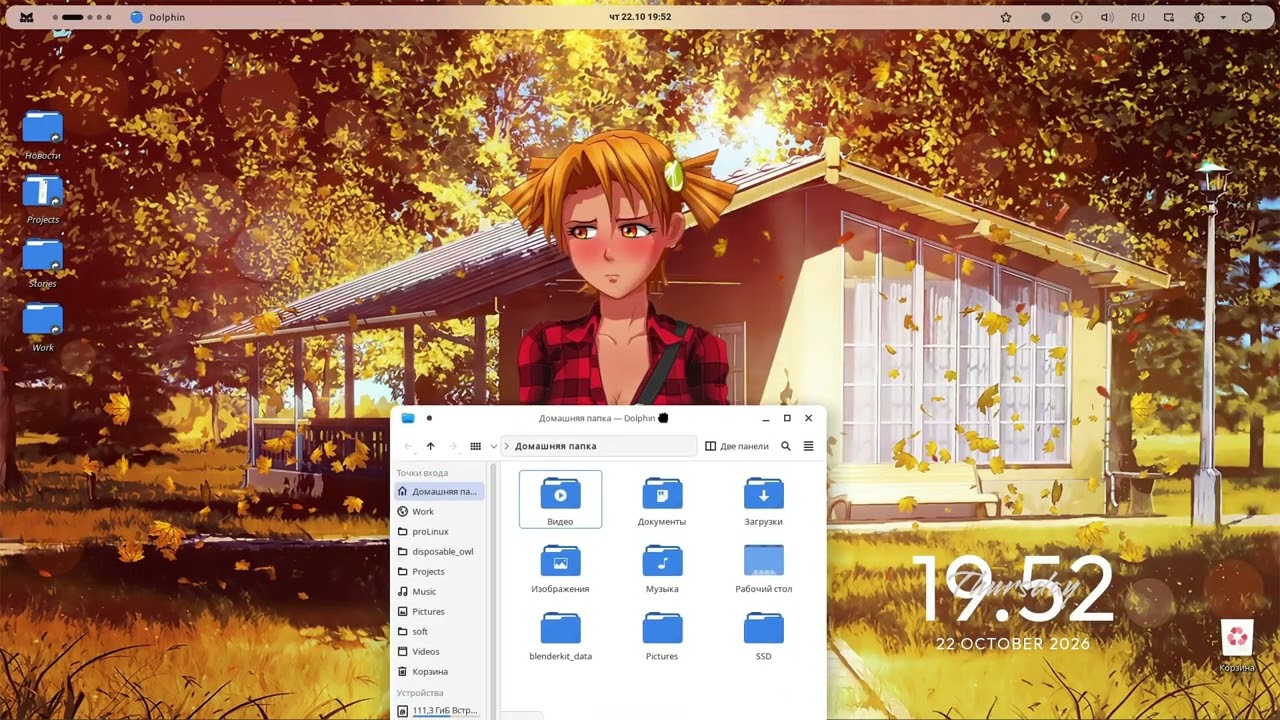Open the Изображения folder
This screenshot has height=720, width=1280.
(560, 568)
